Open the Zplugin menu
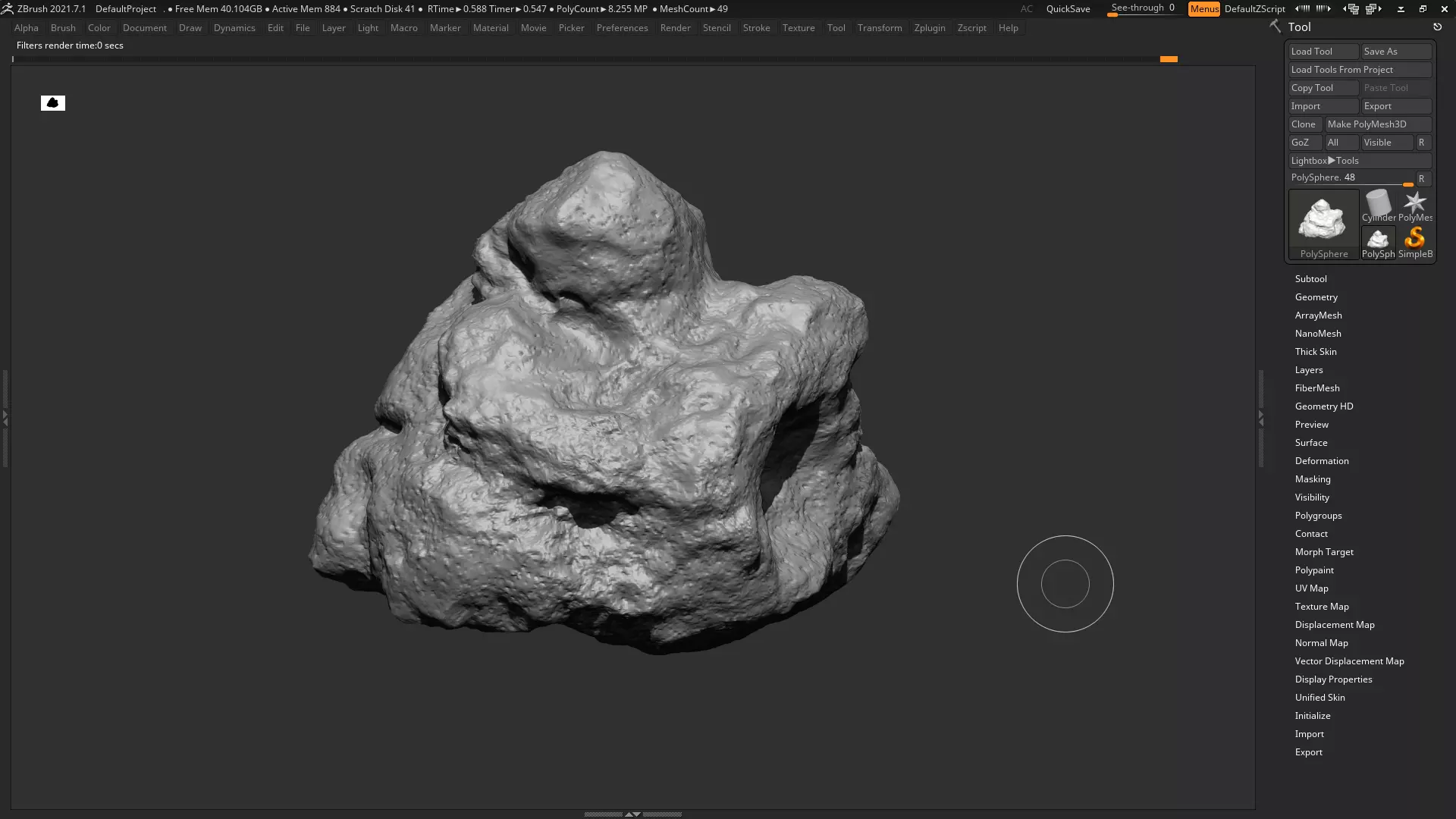This screenshot has width=1456, height=819. (929, 28)
